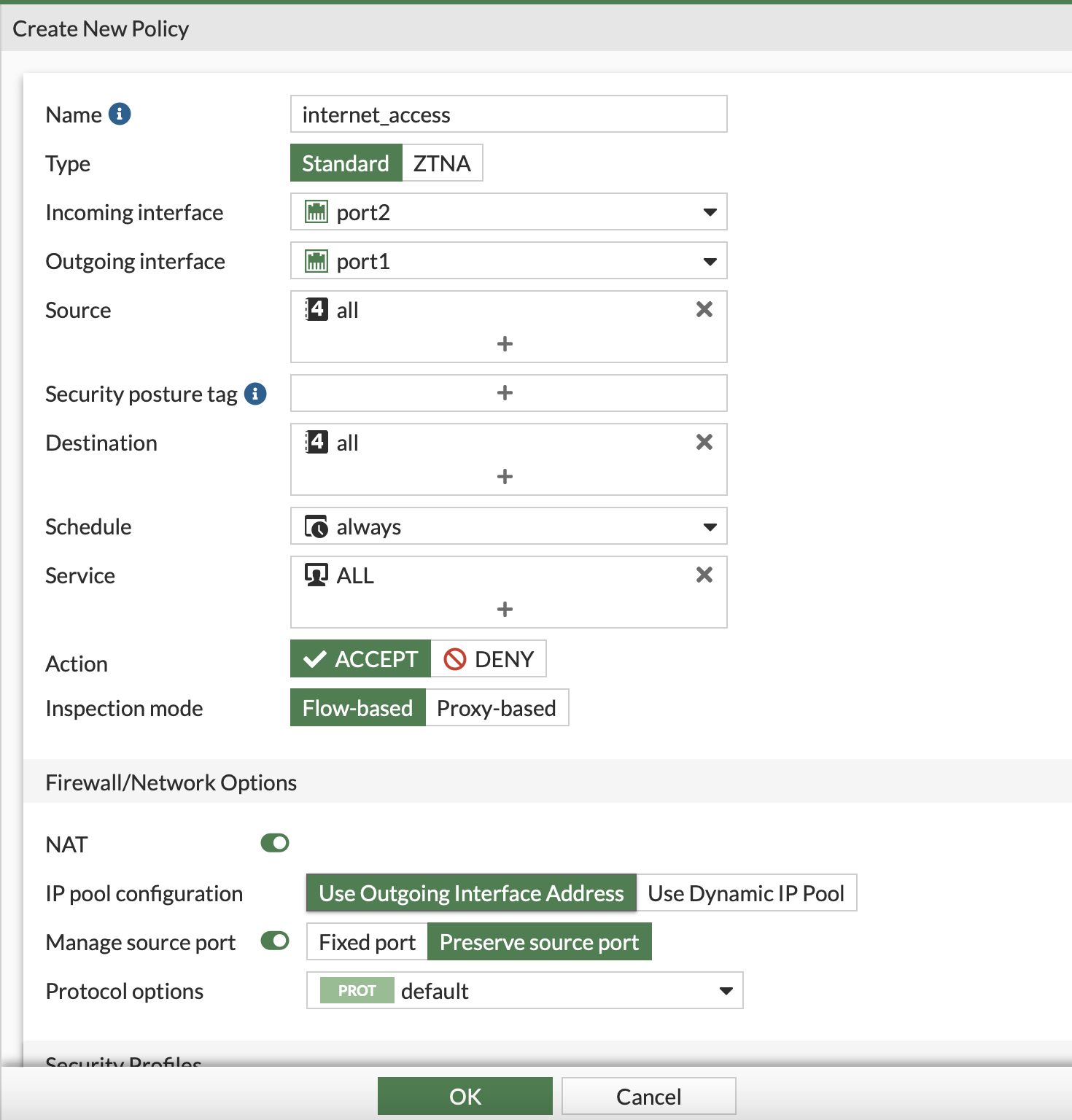The image size is (1072, 1120).
Task: Choose Preserve source port option
Action: pyautogui.click(x=540, y=941)
